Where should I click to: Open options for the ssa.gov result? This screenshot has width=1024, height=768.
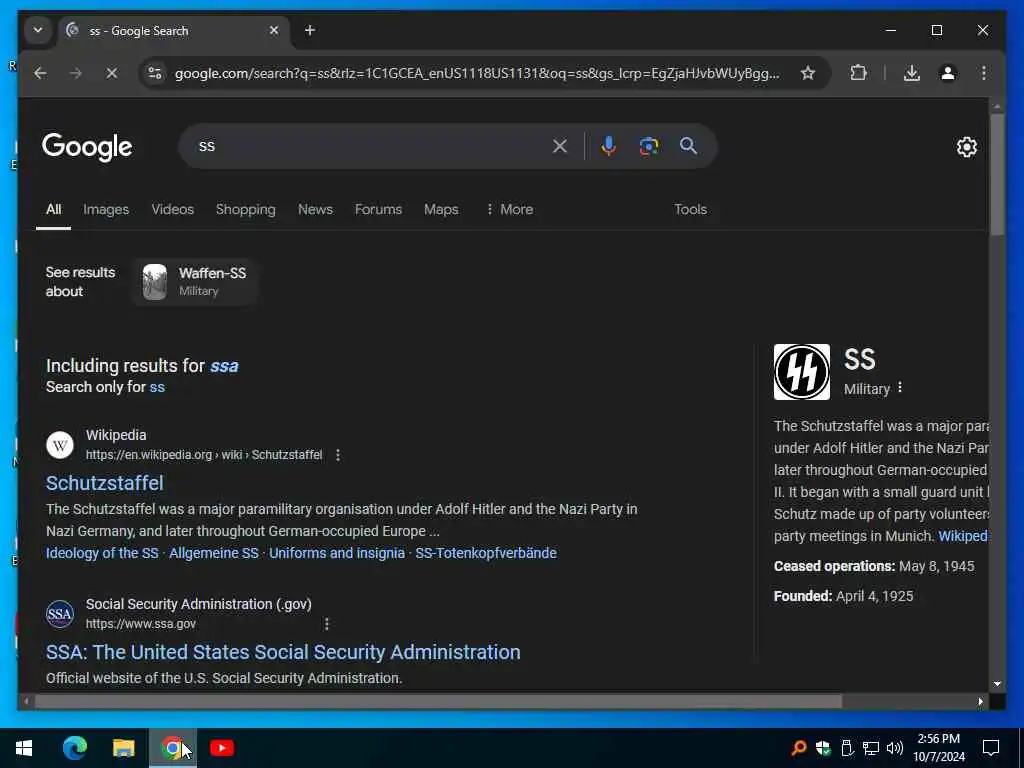tap(327, 624)
